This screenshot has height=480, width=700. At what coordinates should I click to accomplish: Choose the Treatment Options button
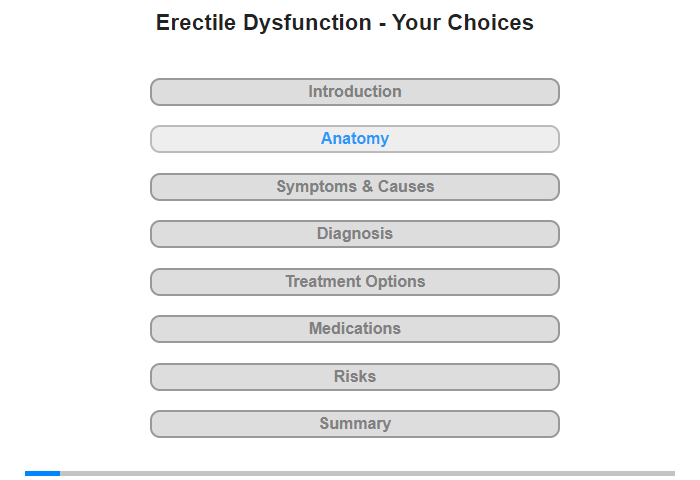pyautogui.click(x=354, y=282)
